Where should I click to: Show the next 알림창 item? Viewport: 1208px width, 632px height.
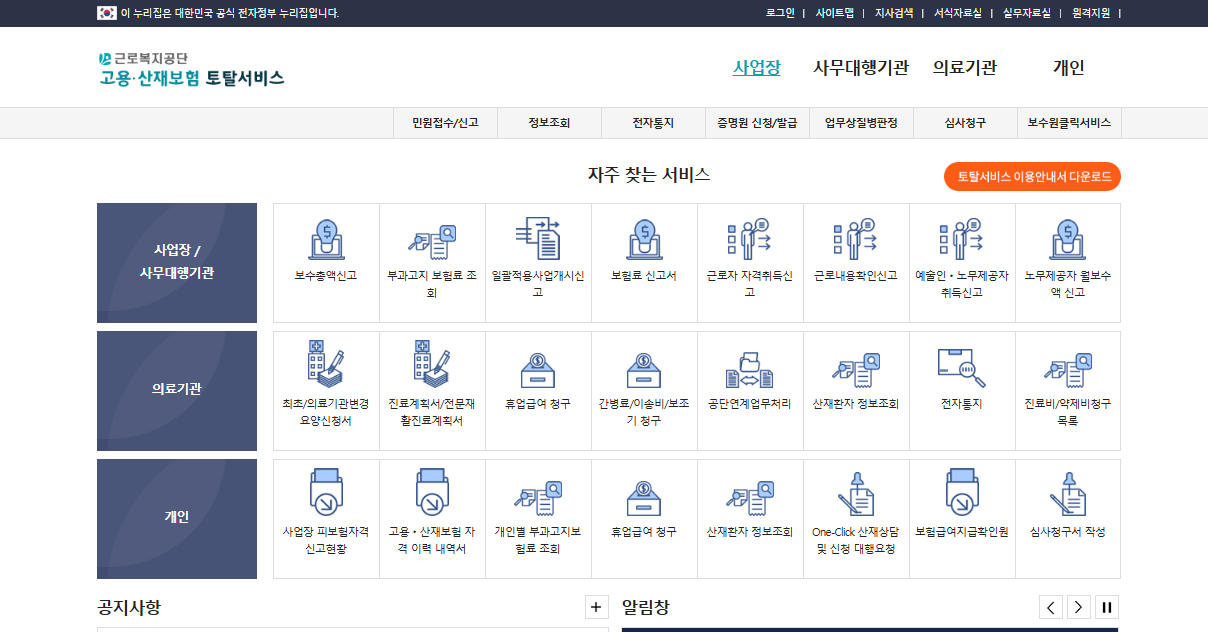click(1078, 606)
